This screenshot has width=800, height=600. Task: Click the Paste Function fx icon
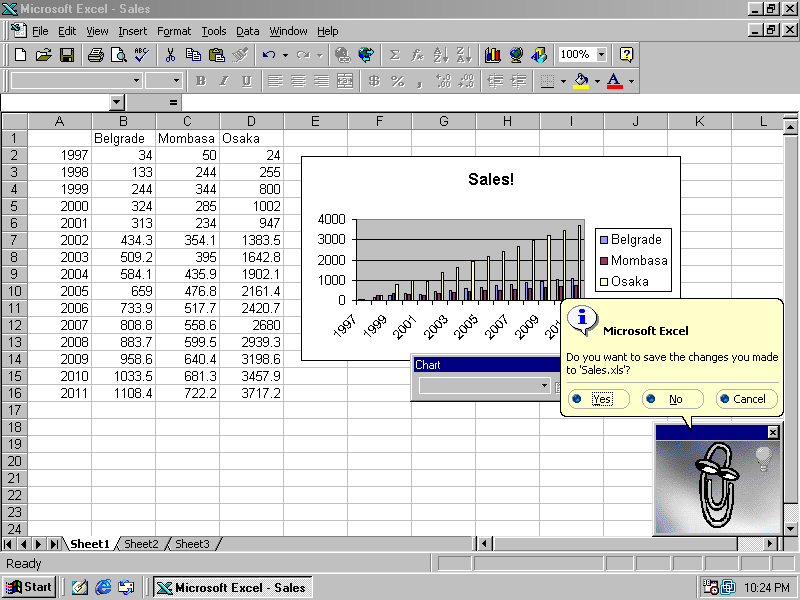tap(417, 55)
